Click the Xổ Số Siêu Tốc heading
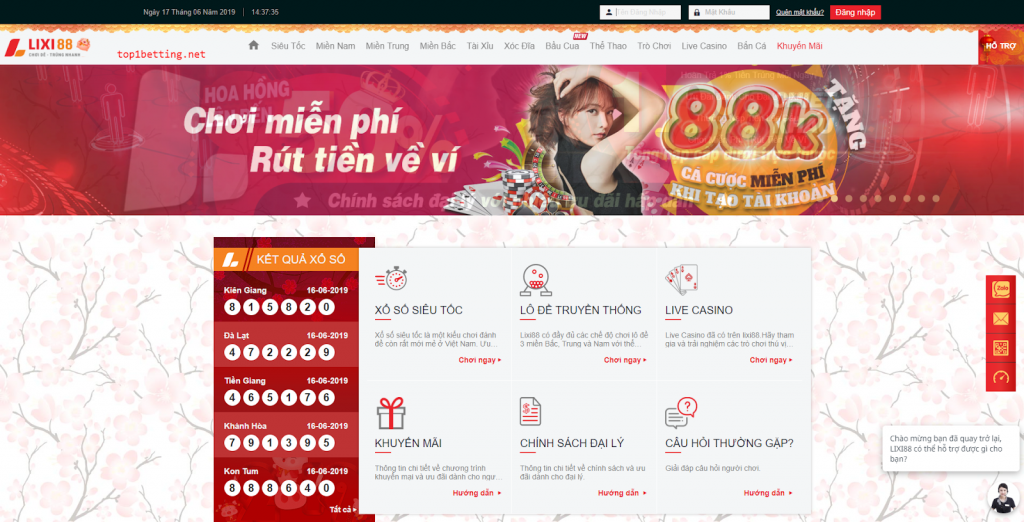Screen dimensions: 1024x522 tap(419, 310)
